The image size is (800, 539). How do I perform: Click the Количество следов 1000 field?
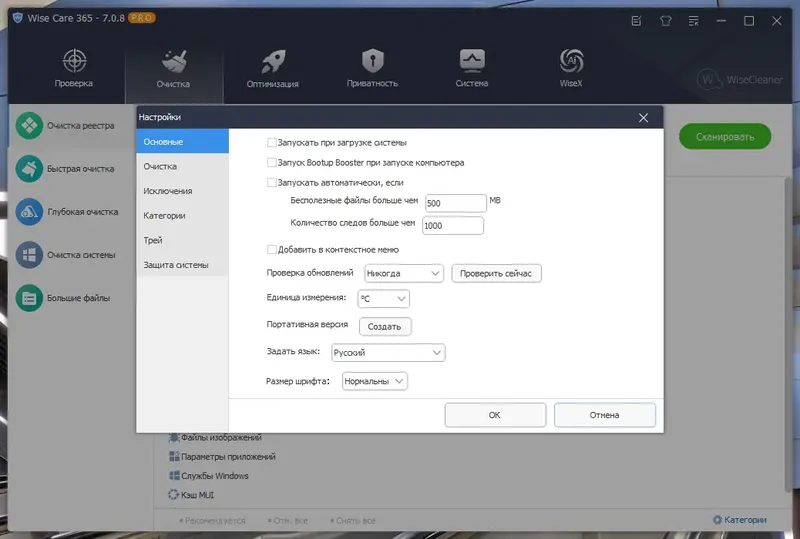[x=453, y=226]
